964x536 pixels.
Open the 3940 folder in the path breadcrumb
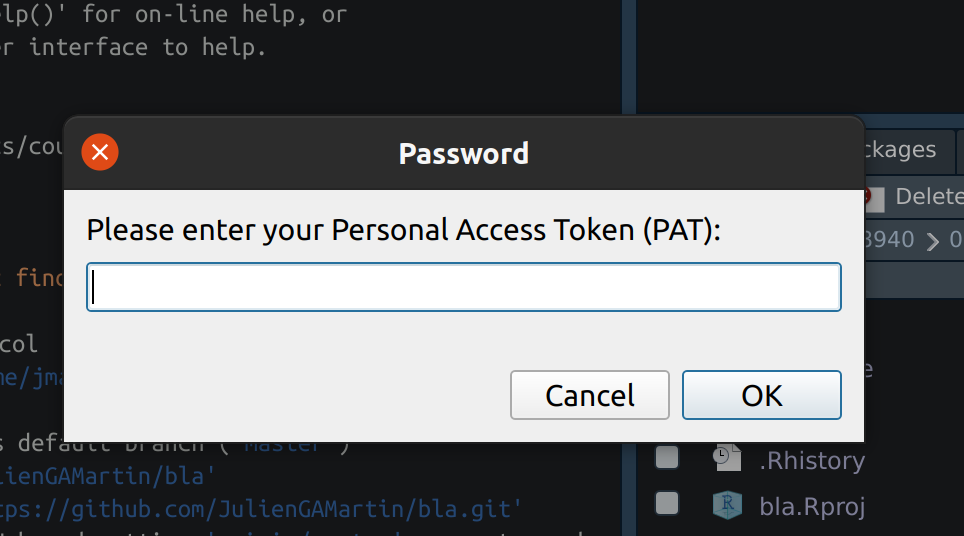coord(890,240)
